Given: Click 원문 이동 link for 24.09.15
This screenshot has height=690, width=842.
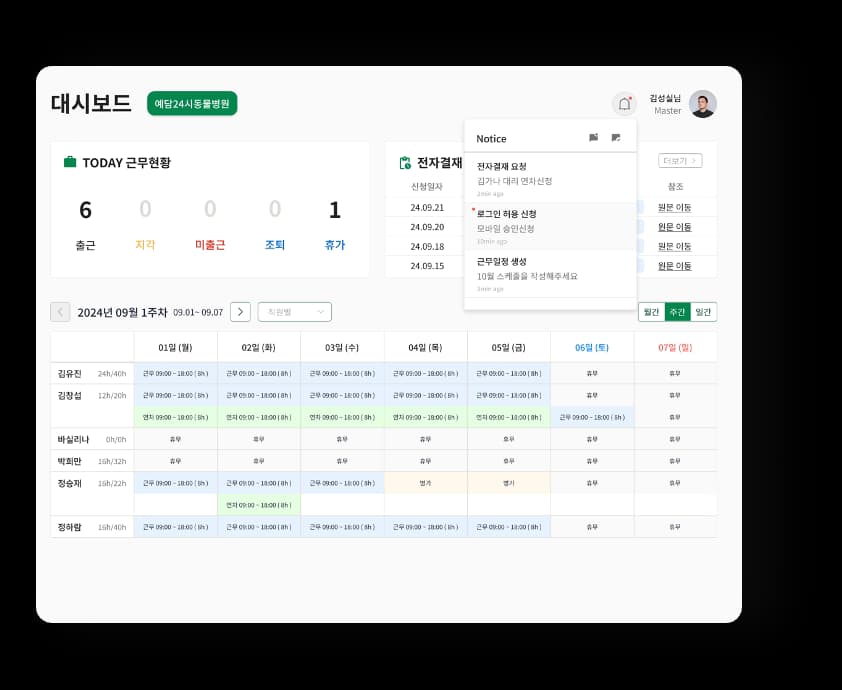Looking at the screenshot, I should pyautogui.click(x=674, y=266).
